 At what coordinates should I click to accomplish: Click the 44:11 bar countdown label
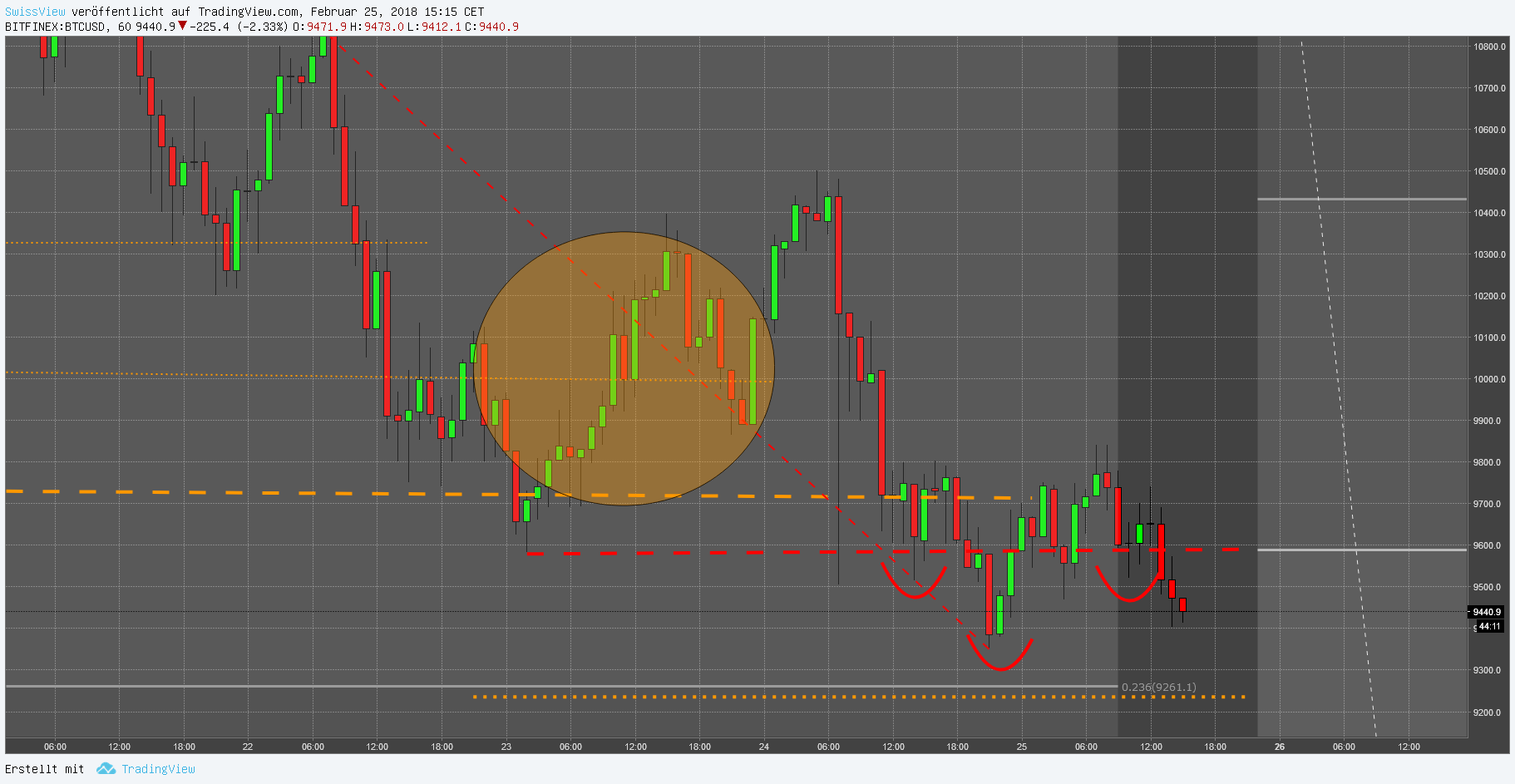[1489, 627]
